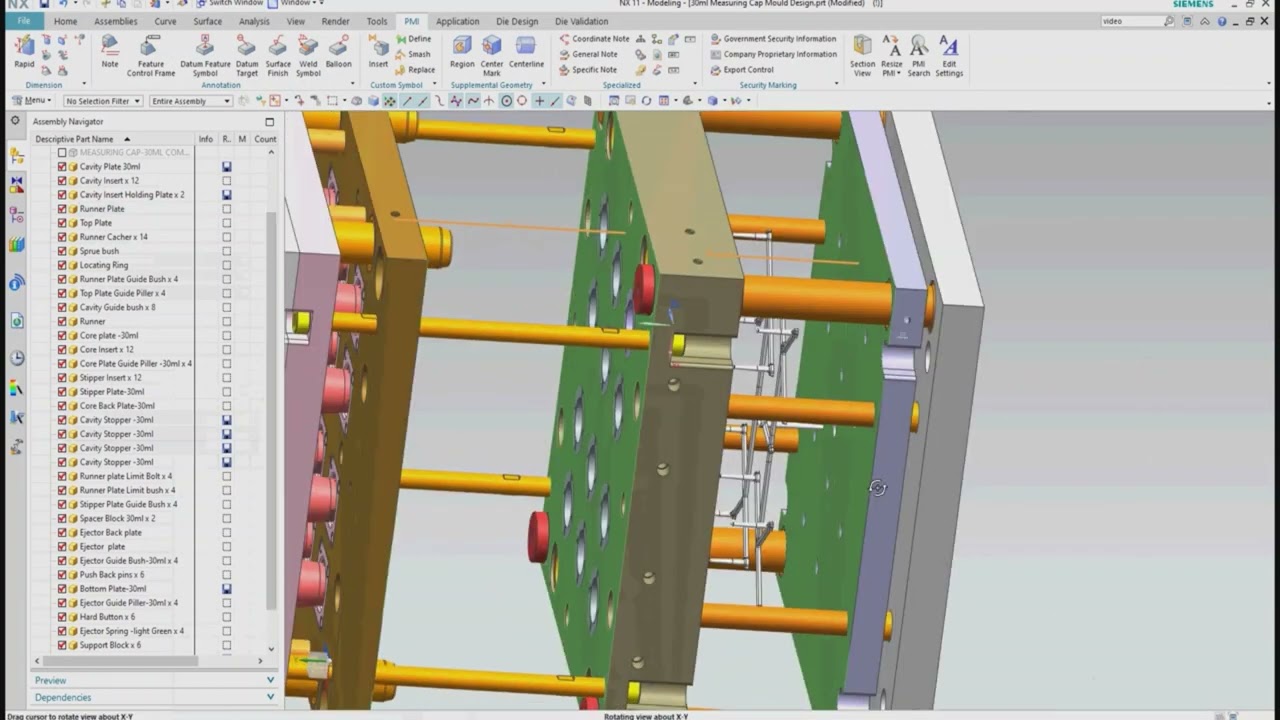Toggle checkbox for Core plate -30ml
Screen dimensions: 1280x720
tap(62, 335)
